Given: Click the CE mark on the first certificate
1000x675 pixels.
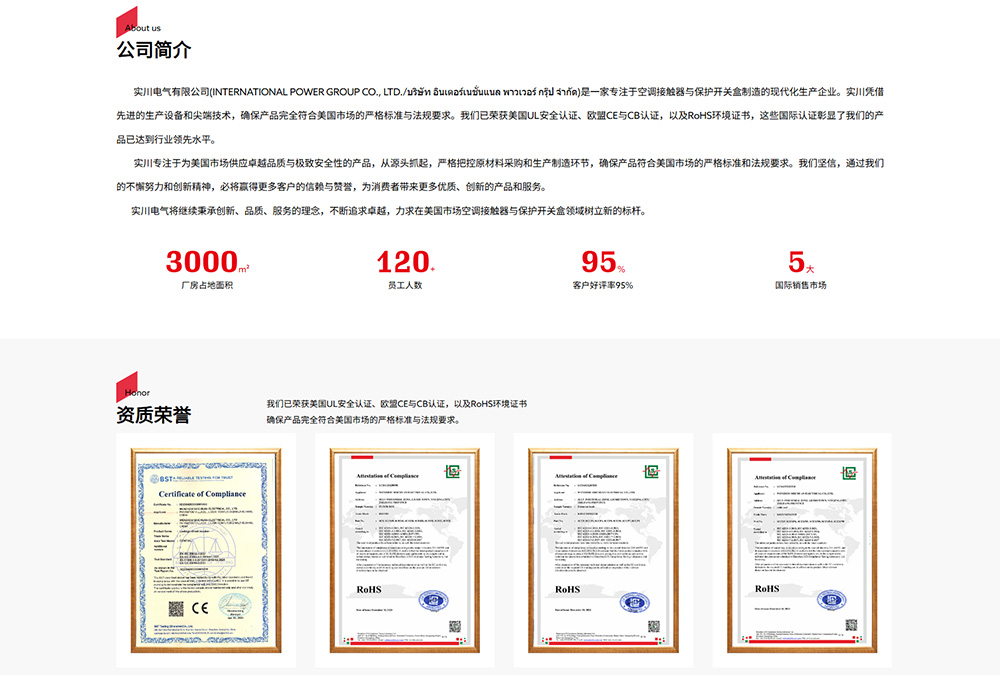Looking at the screenshot, I should 202,606.
